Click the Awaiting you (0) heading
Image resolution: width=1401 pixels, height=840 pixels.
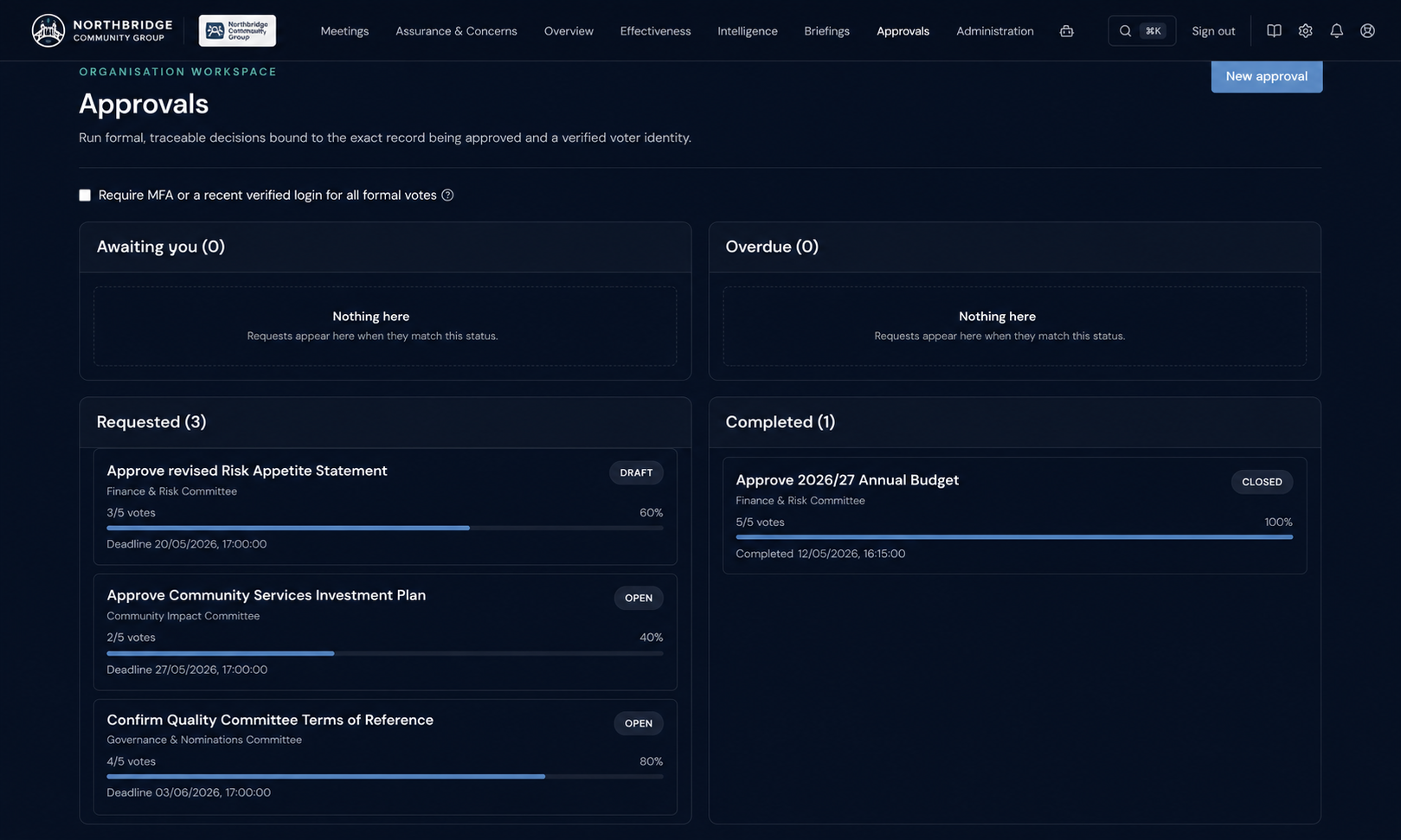pos(161,247)
